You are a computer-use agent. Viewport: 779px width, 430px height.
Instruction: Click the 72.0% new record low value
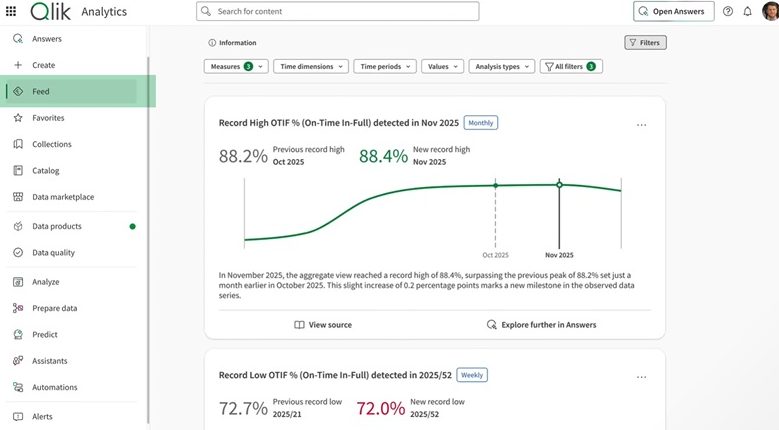(x=381, y=408)
